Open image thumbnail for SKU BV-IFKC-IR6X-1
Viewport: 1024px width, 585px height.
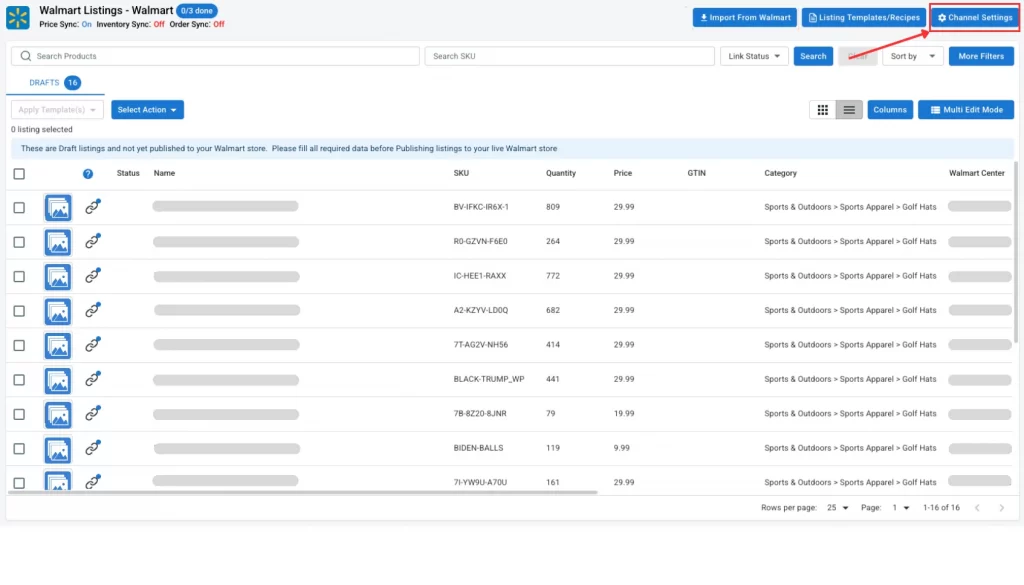point(58,208)
